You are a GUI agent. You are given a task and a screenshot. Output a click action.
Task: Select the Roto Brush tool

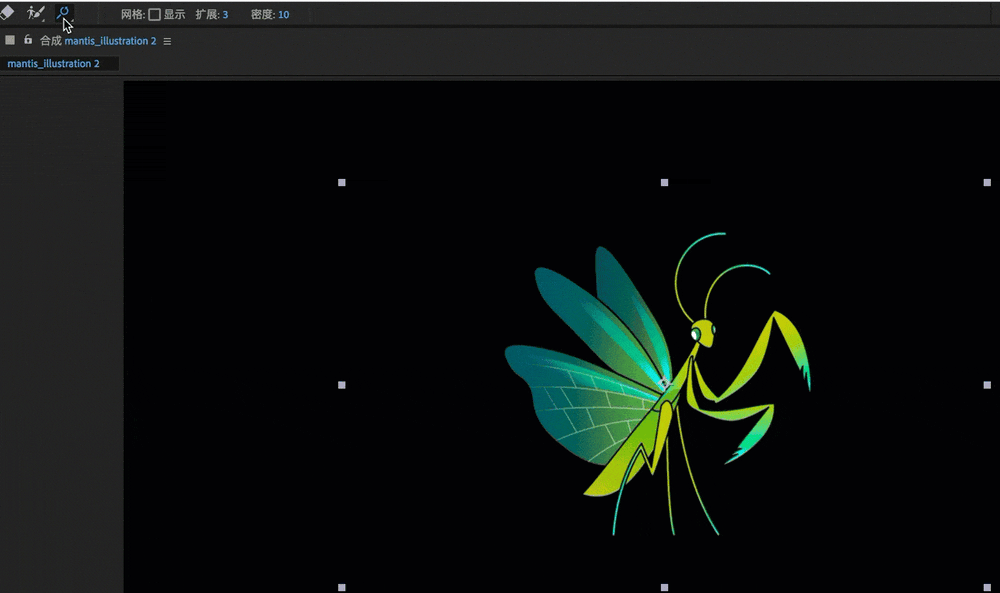point(35,13)
